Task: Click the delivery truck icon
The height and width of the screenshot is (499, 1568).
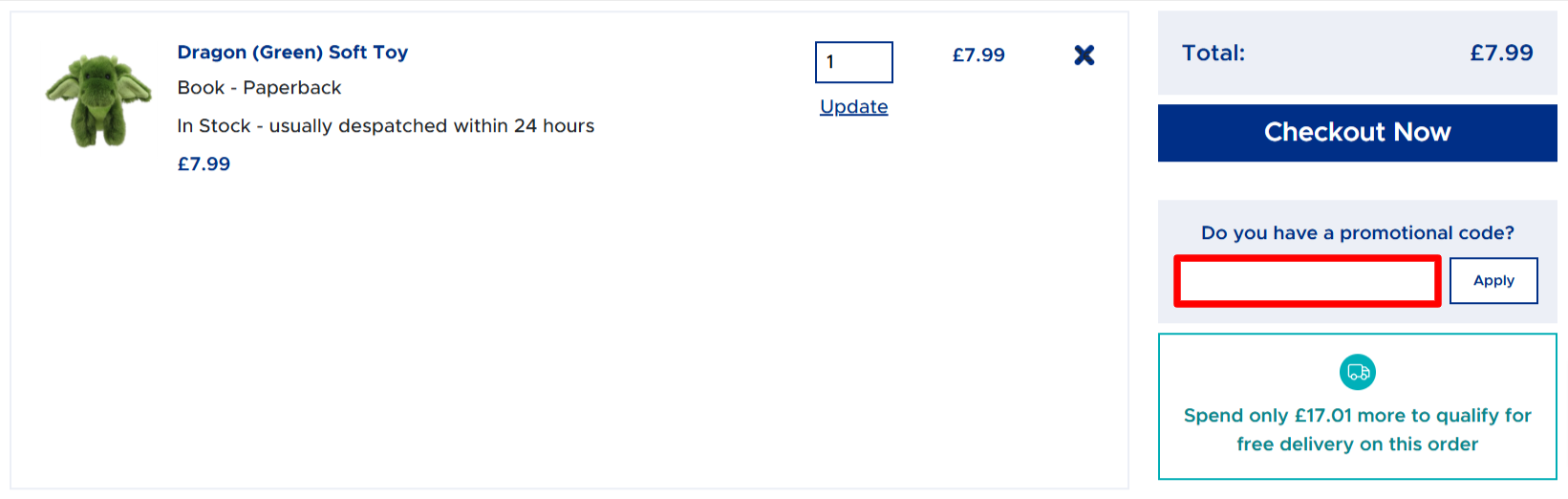Action: click(1357, 372)
